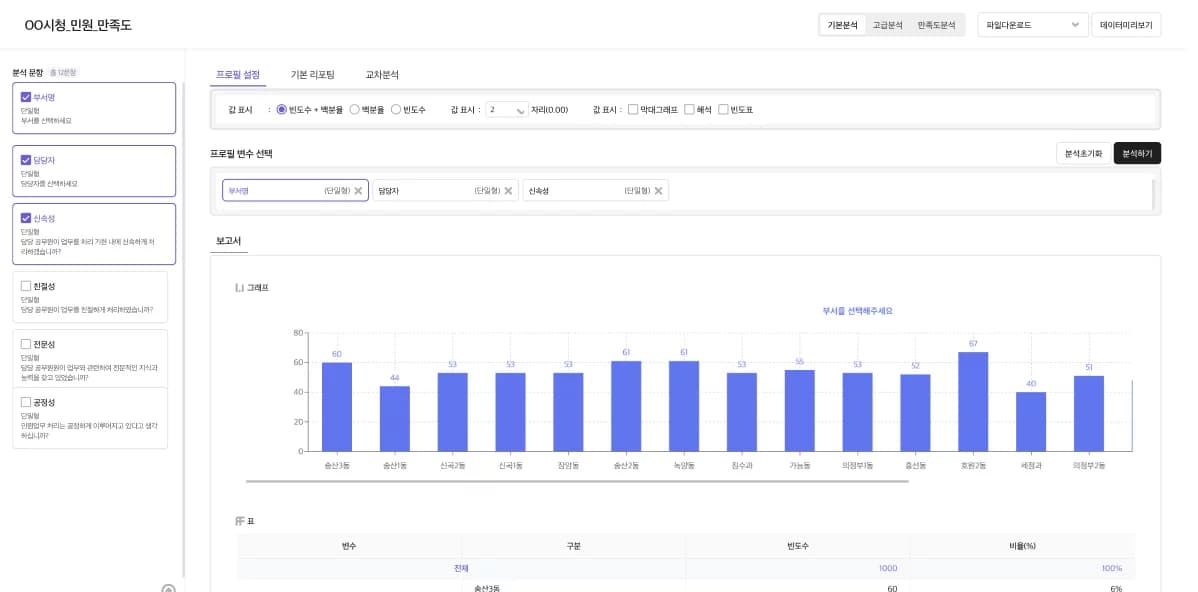Remove the 담당자 variable with its X icon
The width and height of the screenshot is (1198, 592).
tap(508, 191)
